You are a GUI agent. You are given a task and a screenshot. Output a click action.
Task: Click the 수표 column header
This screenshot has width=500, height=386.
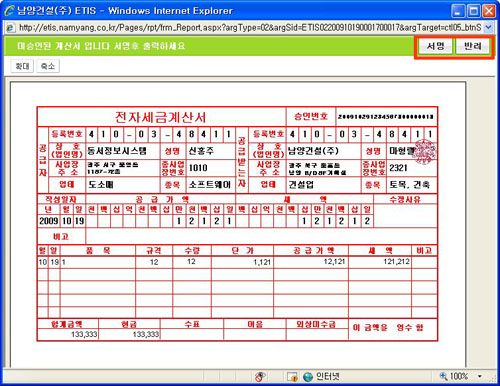click(x=192, y=324)
